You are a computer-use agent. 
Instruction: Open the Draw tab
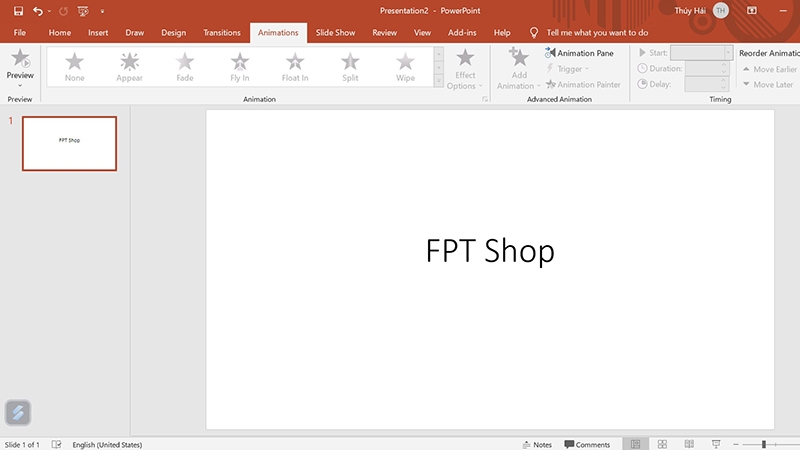(135, 33)
